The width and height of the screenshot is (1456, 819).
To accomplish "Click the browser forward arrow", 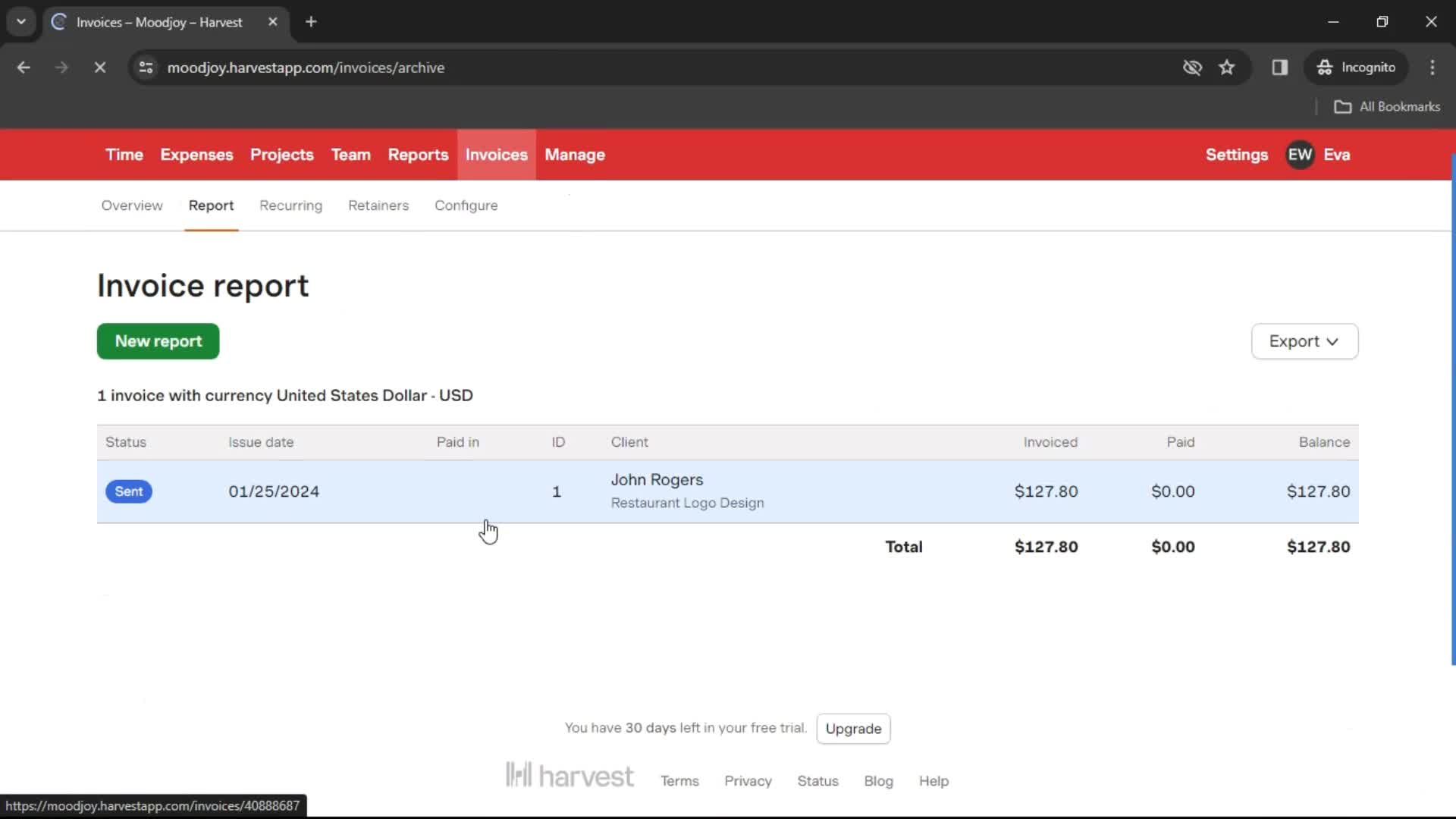I will pyautogui.click(x=61, y=67).
